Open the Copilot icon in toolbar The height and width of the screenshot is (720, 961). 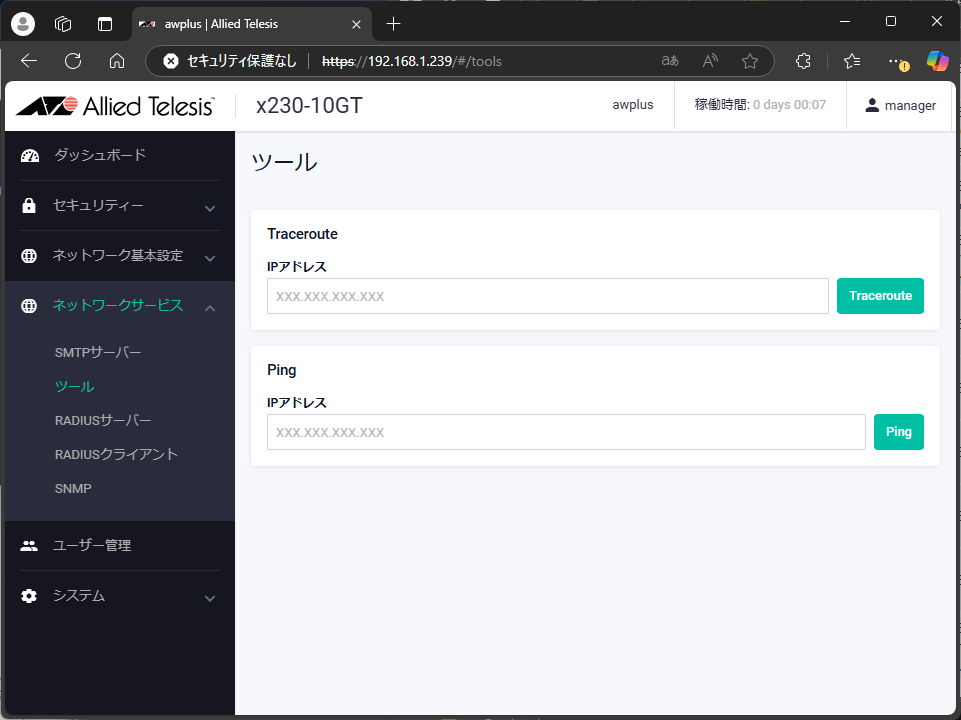937,61
